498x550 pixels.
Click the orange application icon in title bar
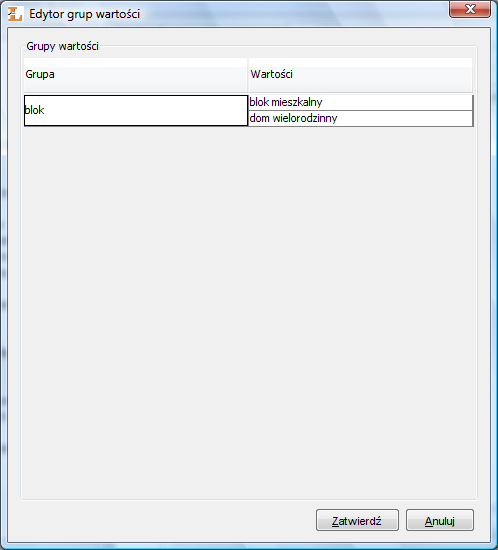coord(15,14)
